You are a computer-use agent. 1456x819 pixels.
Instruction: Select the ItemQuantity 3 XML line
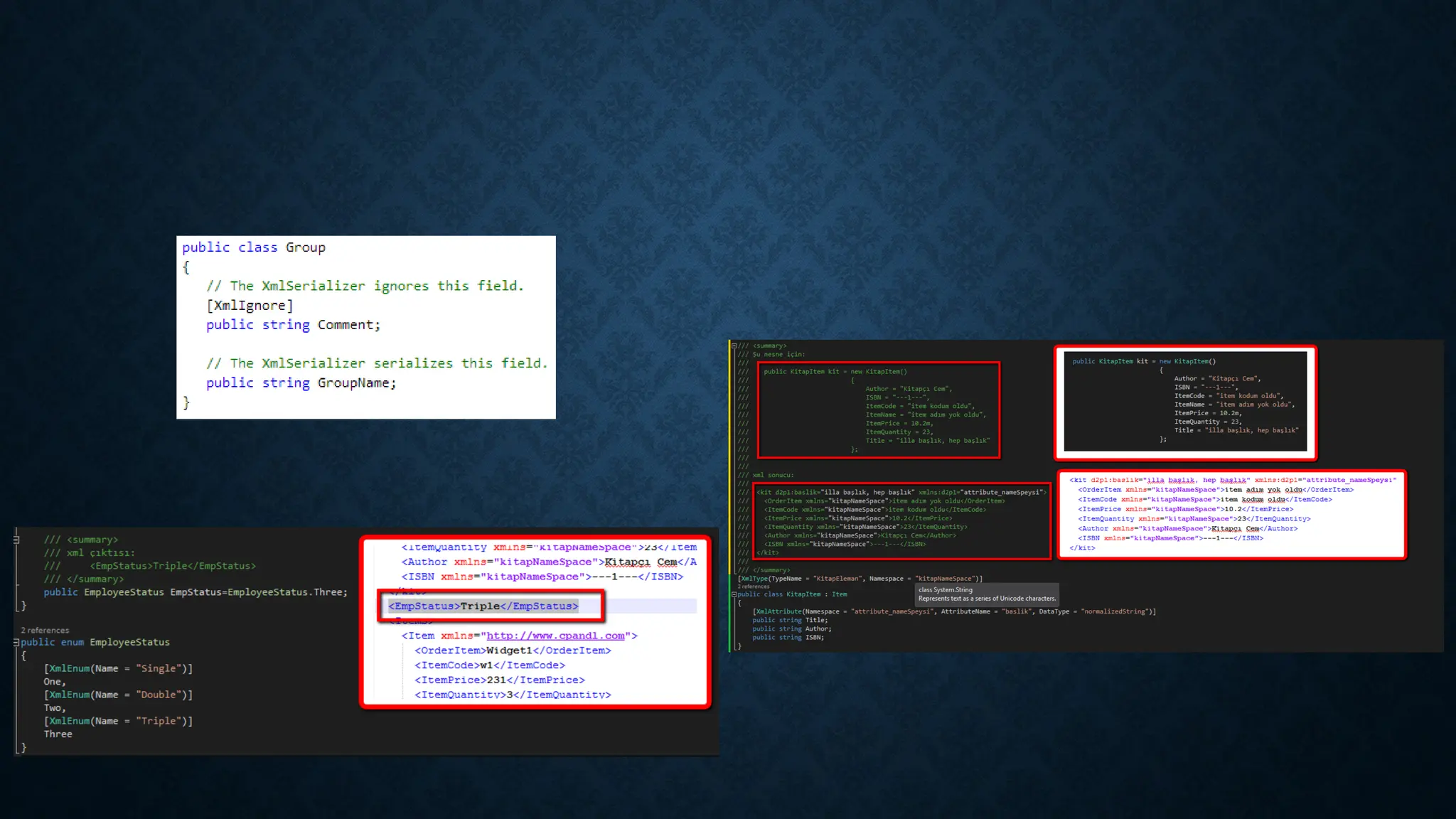[x=513, y=695]
